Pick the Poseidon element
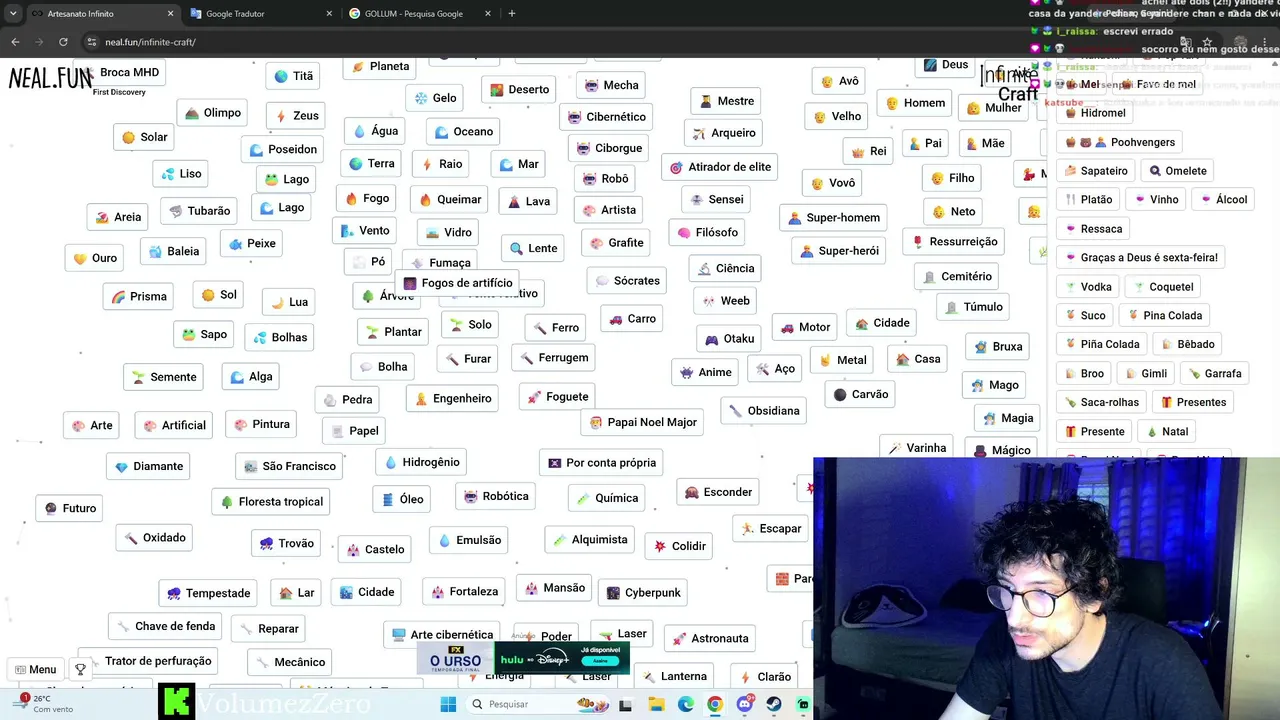This screenshot has width=1280, height=720. click(283, 149)
